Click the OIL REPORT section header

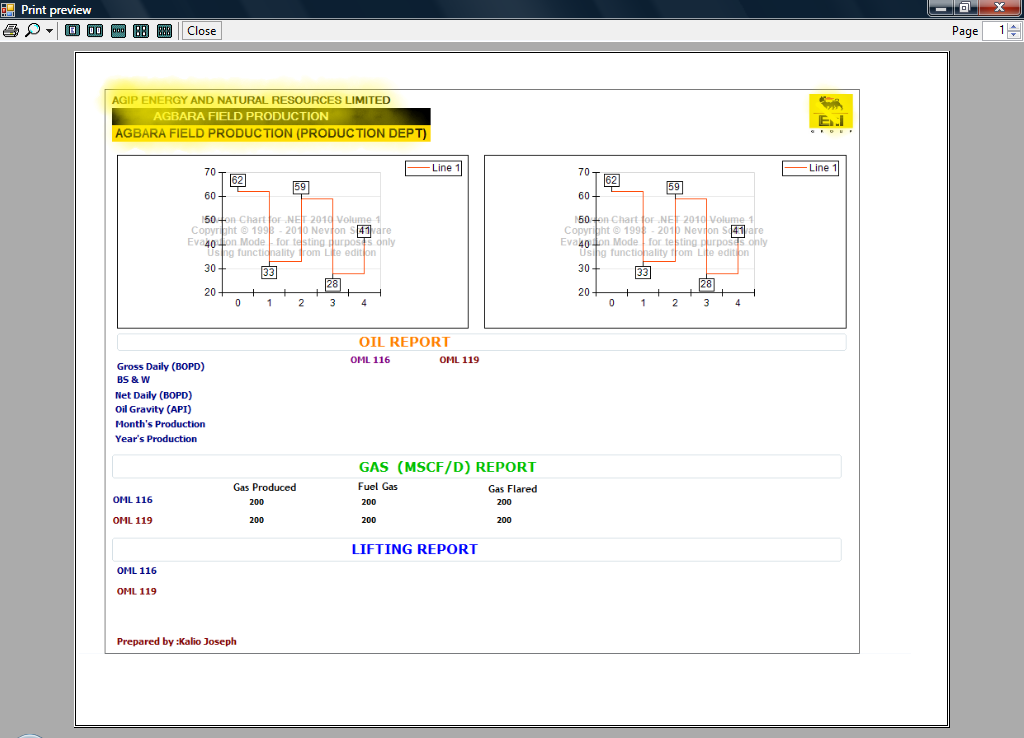click(x=404, y=342)
